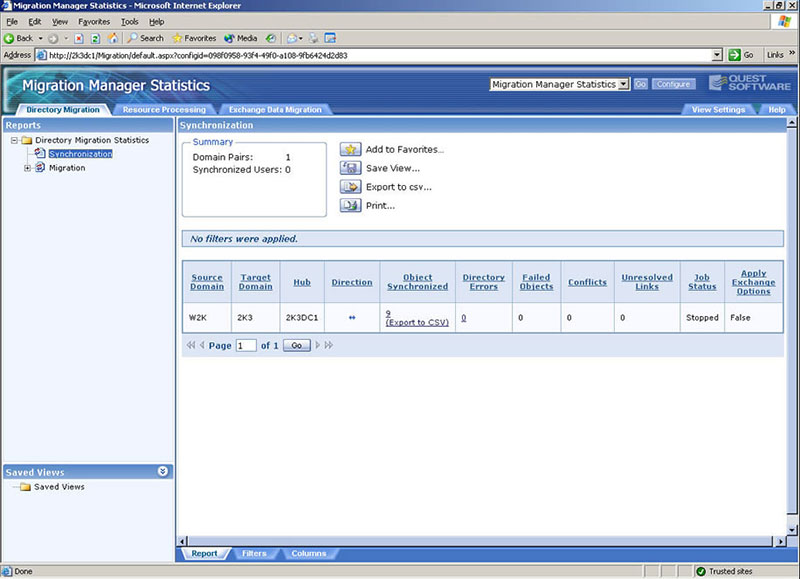Go to next page arrow icon
The width and height of the screenshot is (800, 579).
pos(317,345)
